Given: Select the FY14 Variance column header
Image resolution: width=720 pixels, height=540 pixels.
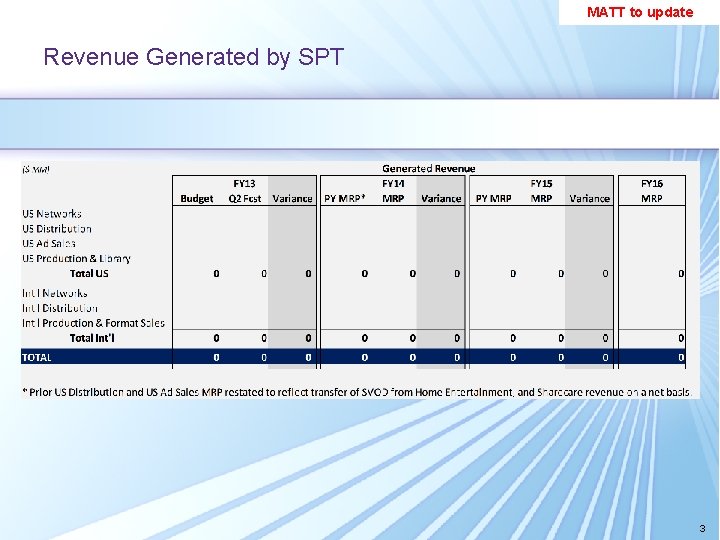Looking at the screenshot, I should coord(441,199).
